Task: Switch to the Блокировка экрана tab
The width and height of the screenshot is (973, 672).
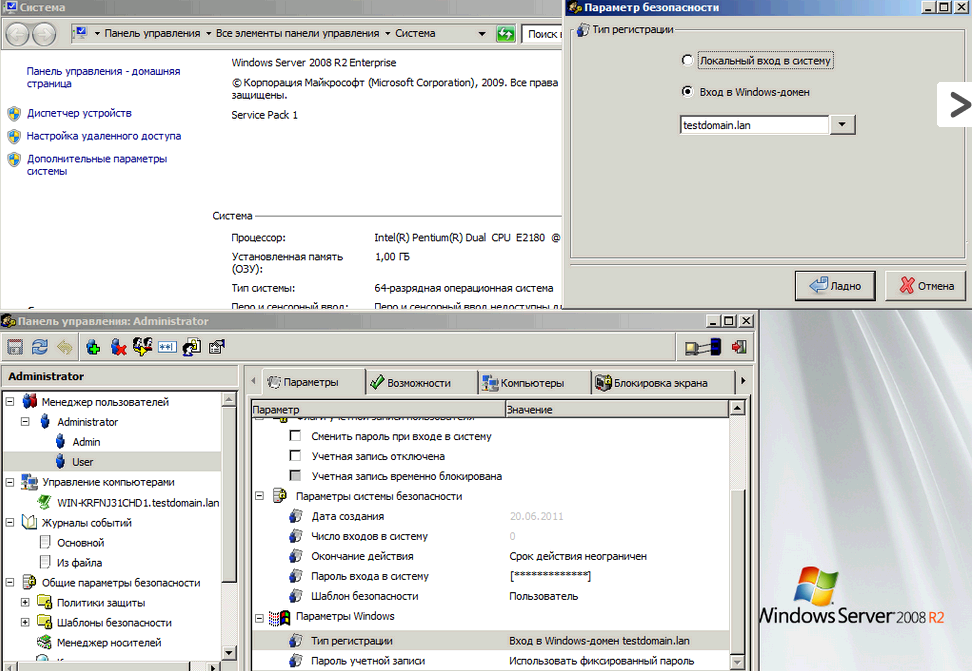Action: pyautogui.click(x=662, y=382)
